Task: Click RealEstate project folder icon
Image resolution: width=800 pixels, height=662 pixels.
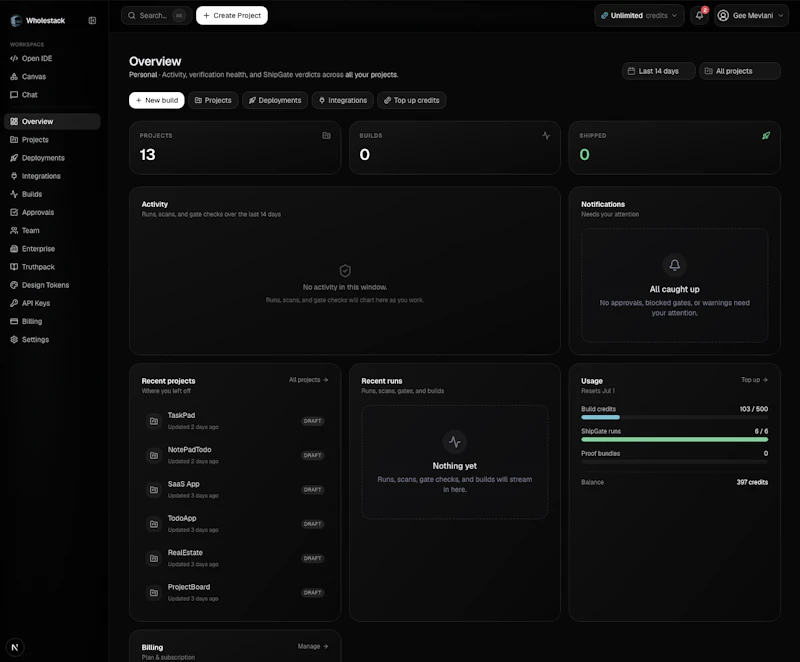Action: tap(154, 558)
